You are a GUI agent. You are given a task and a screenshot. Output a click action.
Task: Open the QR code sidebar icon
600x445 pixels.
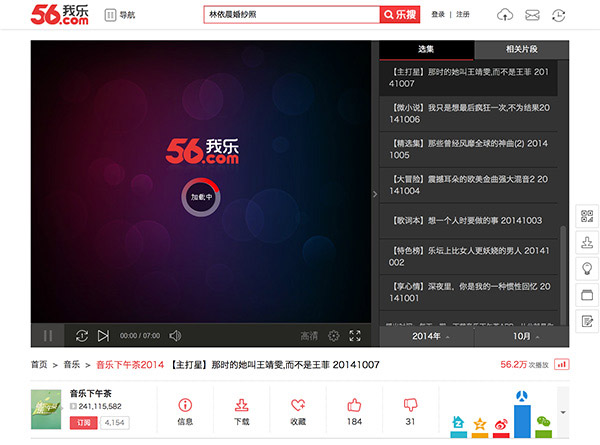click(587, 216)
